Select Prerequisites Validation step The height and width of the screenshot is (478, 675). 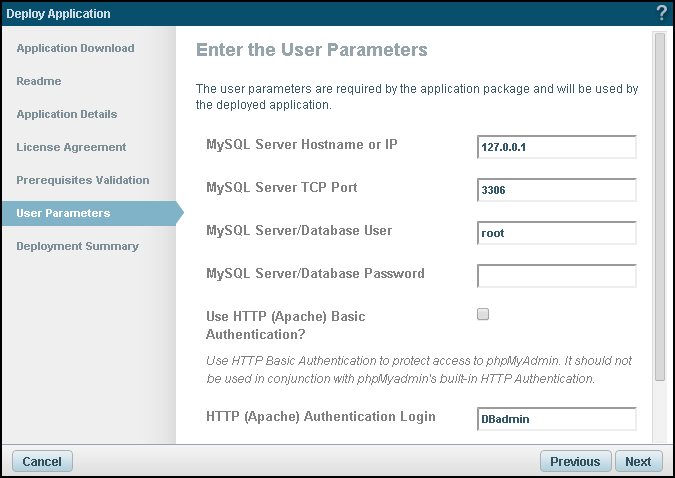[x=83, y=180]
